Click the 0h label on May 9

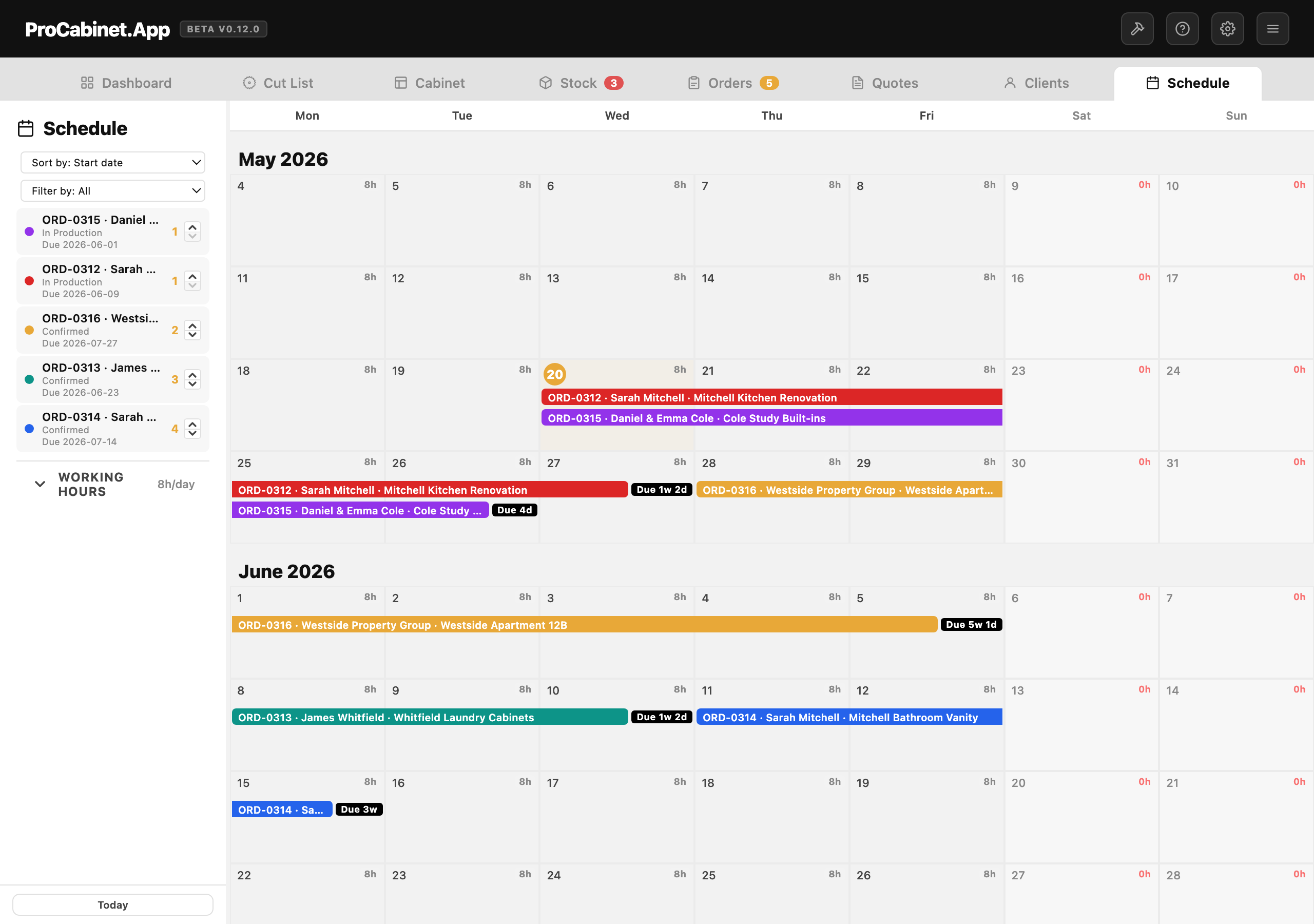[x=1144, y=185]
